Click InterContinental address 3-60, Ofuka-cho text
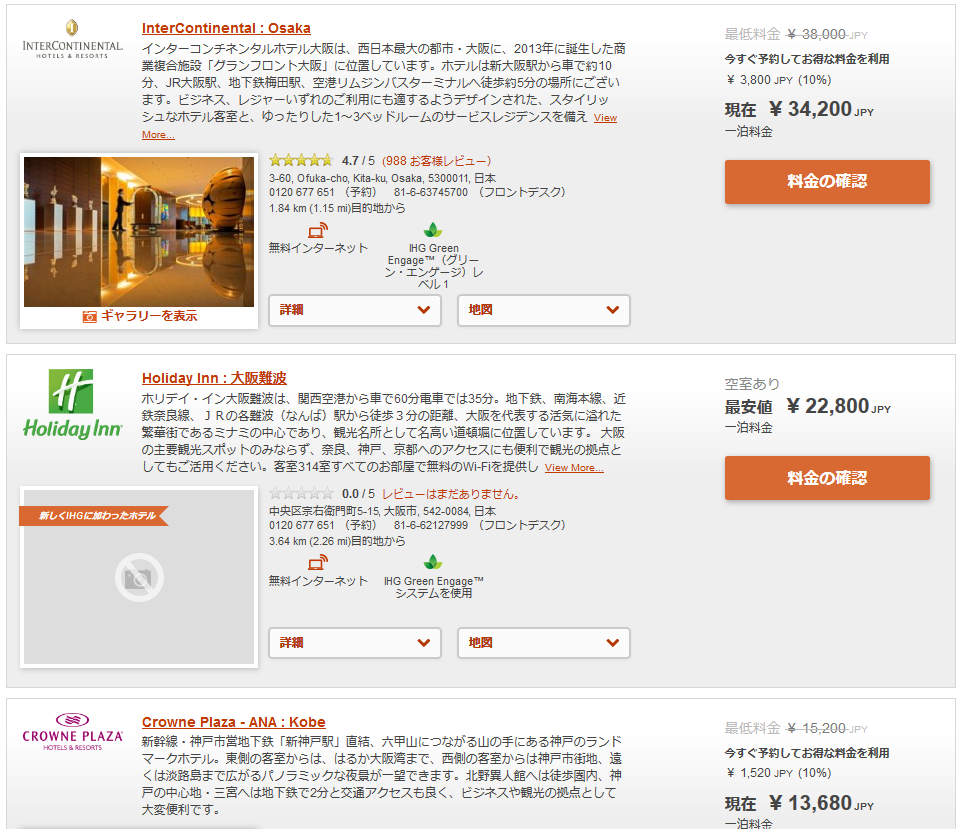The width and height of the screenshot is (959, 829). pos(382,178)
